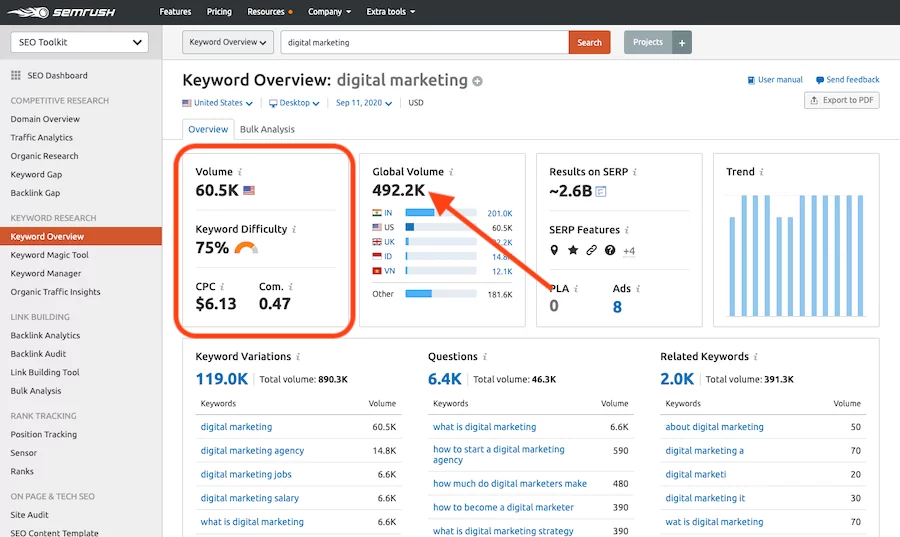Click the User manual book icon
900x537 pixels.
point(751,80)
